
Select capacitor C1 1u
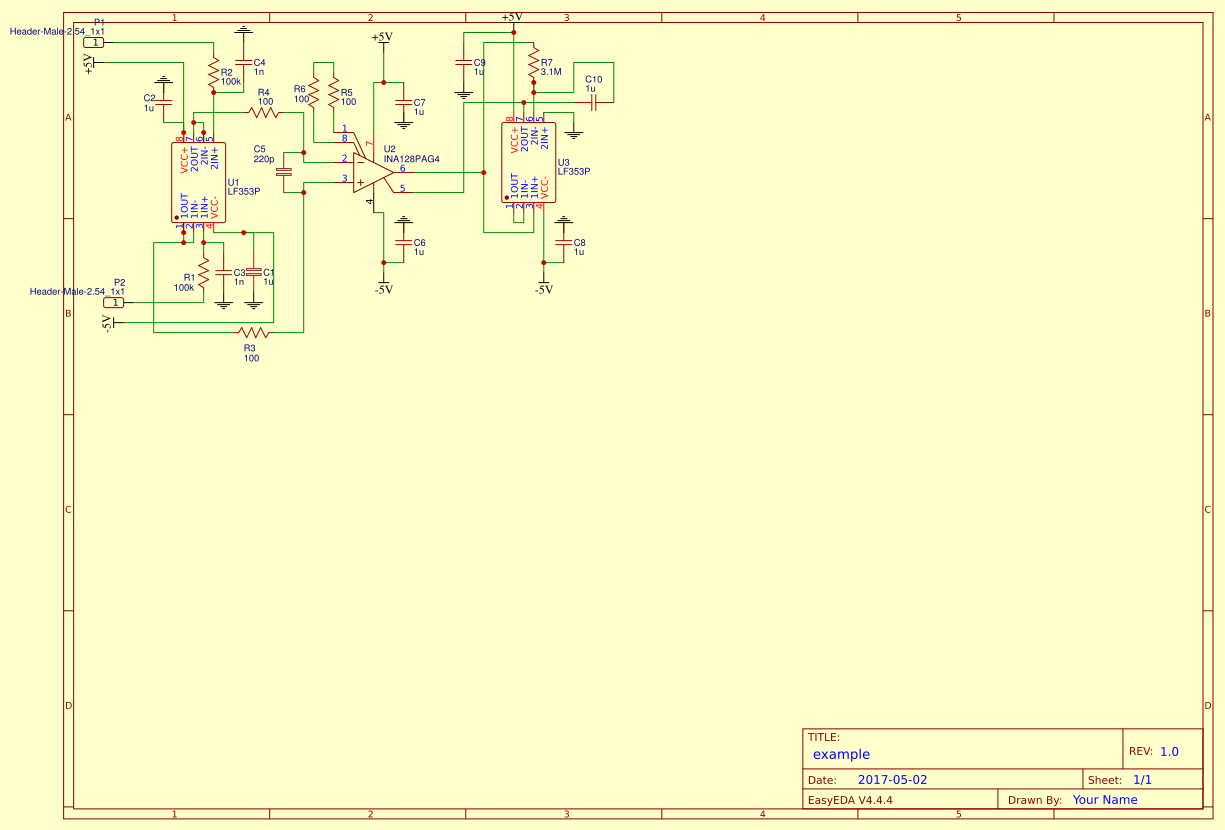click(253, 272)
